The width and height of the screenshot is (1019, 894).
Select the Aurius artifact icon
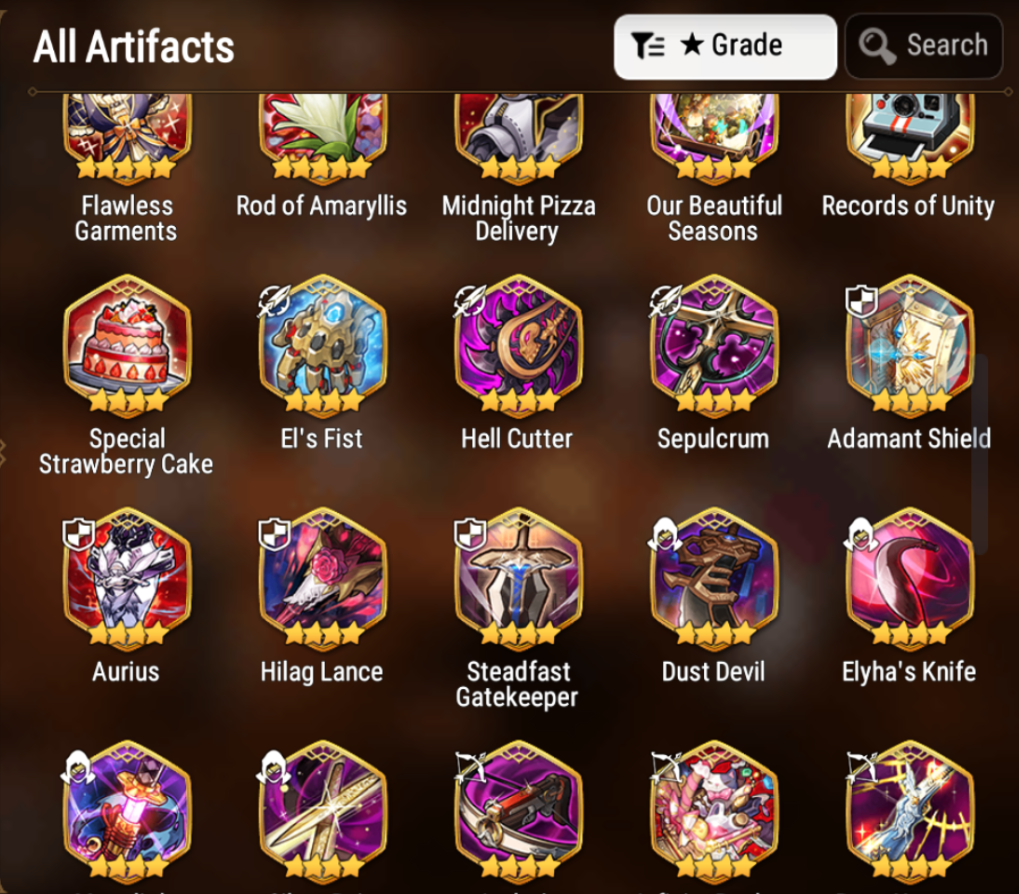click(127, 579)
